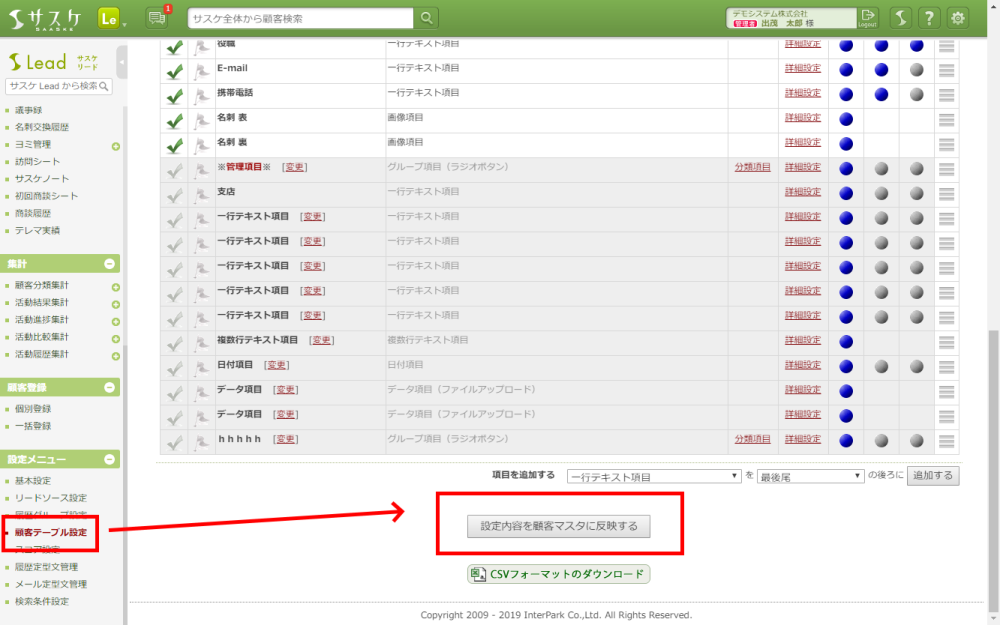Screen dimensions: 1000x625
Task: Click the search magnifier button in header
Action: click(427, 18)
